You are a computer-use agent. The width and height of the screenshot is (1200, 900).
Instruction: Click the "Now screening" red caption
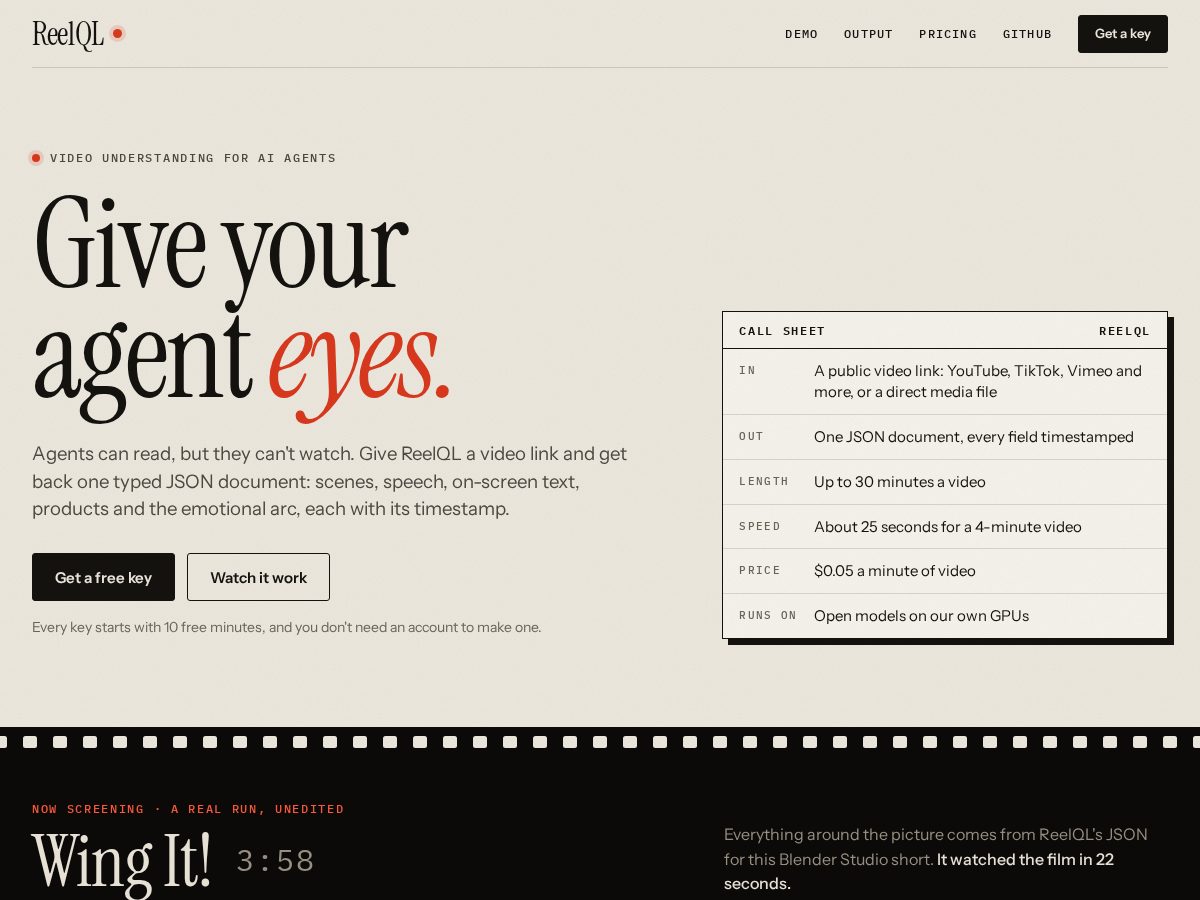(188, 809)
